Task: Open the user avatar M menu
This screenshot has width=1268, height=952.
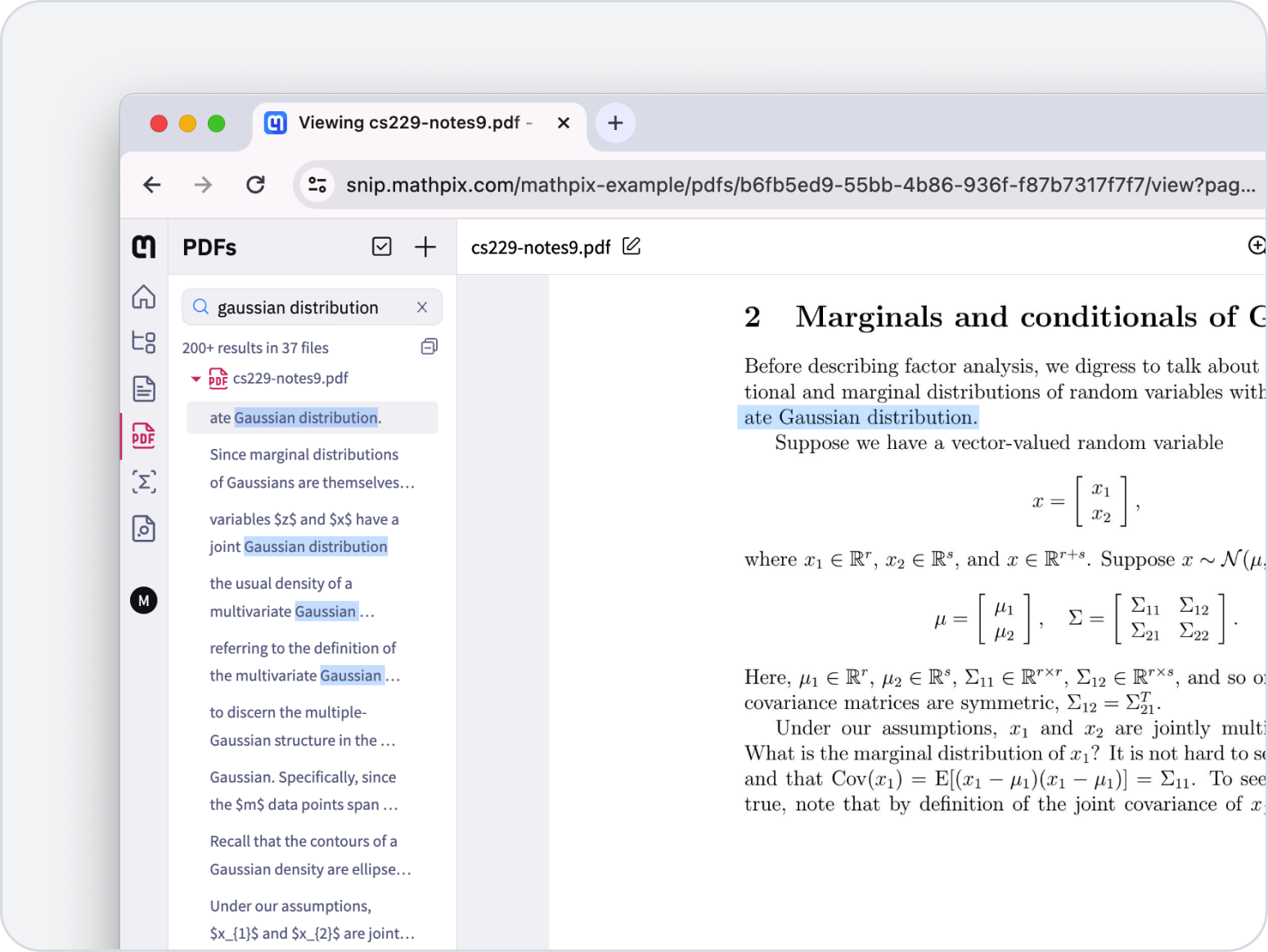Action: pyautogui.click(x=144, y=601)
